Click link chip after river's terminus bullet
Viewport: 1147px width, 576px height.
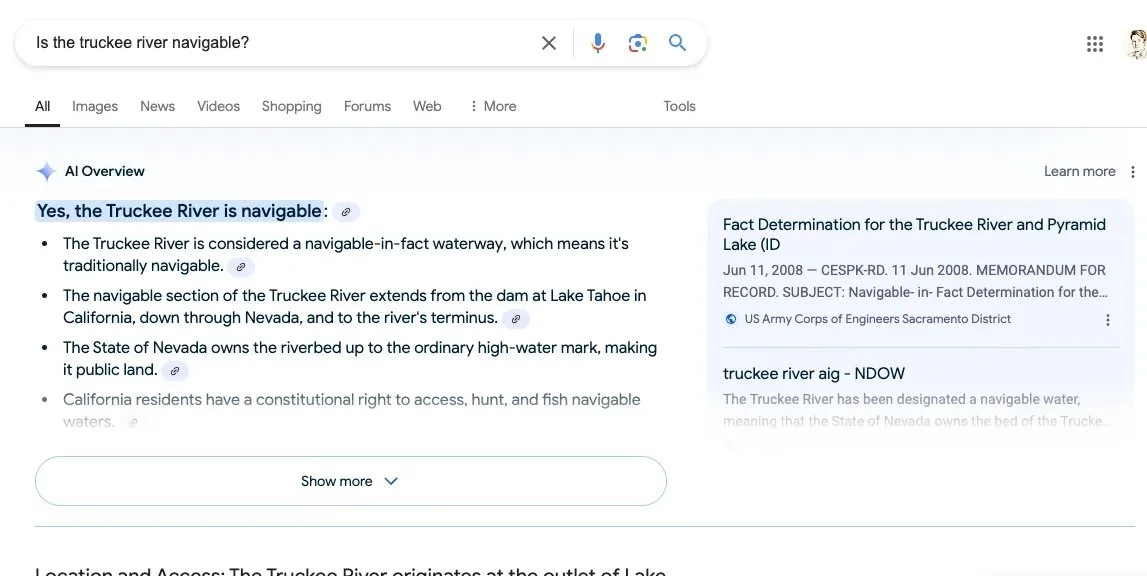[x=516, y=319]
